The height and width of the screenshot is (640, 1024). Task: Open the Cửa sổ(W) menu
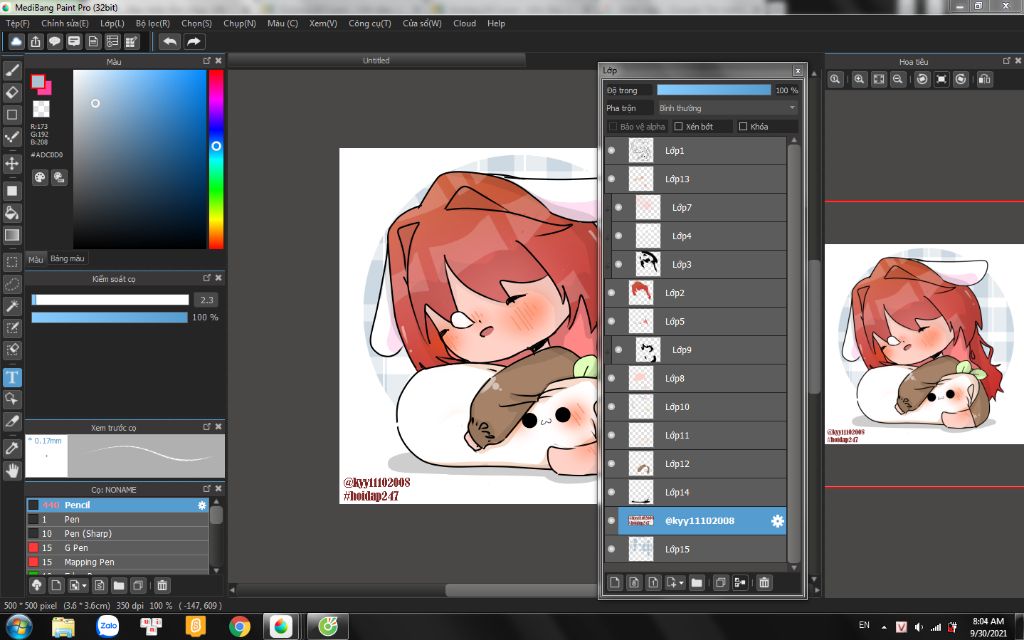pos(422,23)
